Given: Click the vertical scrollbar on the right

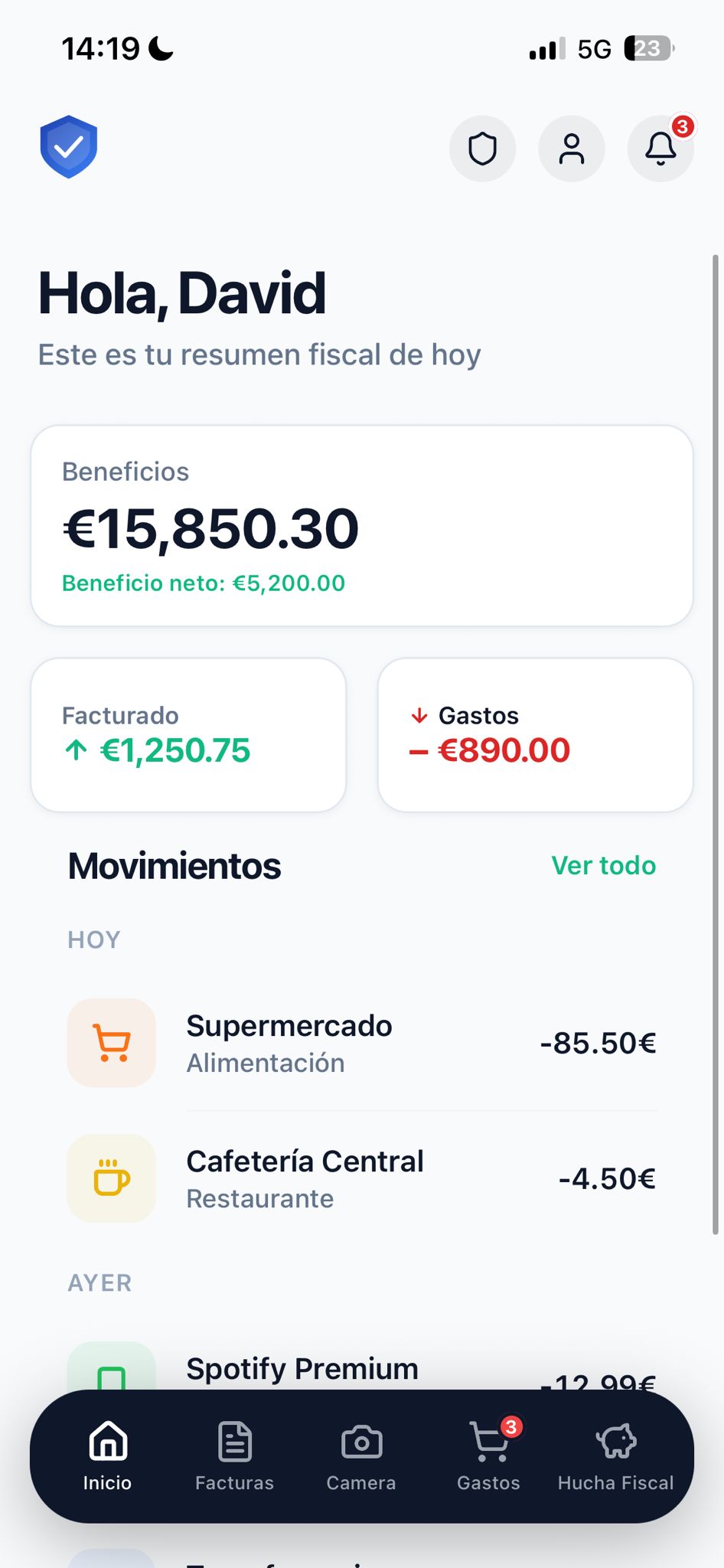Looking at the screenshot, I should coord(716,743).
